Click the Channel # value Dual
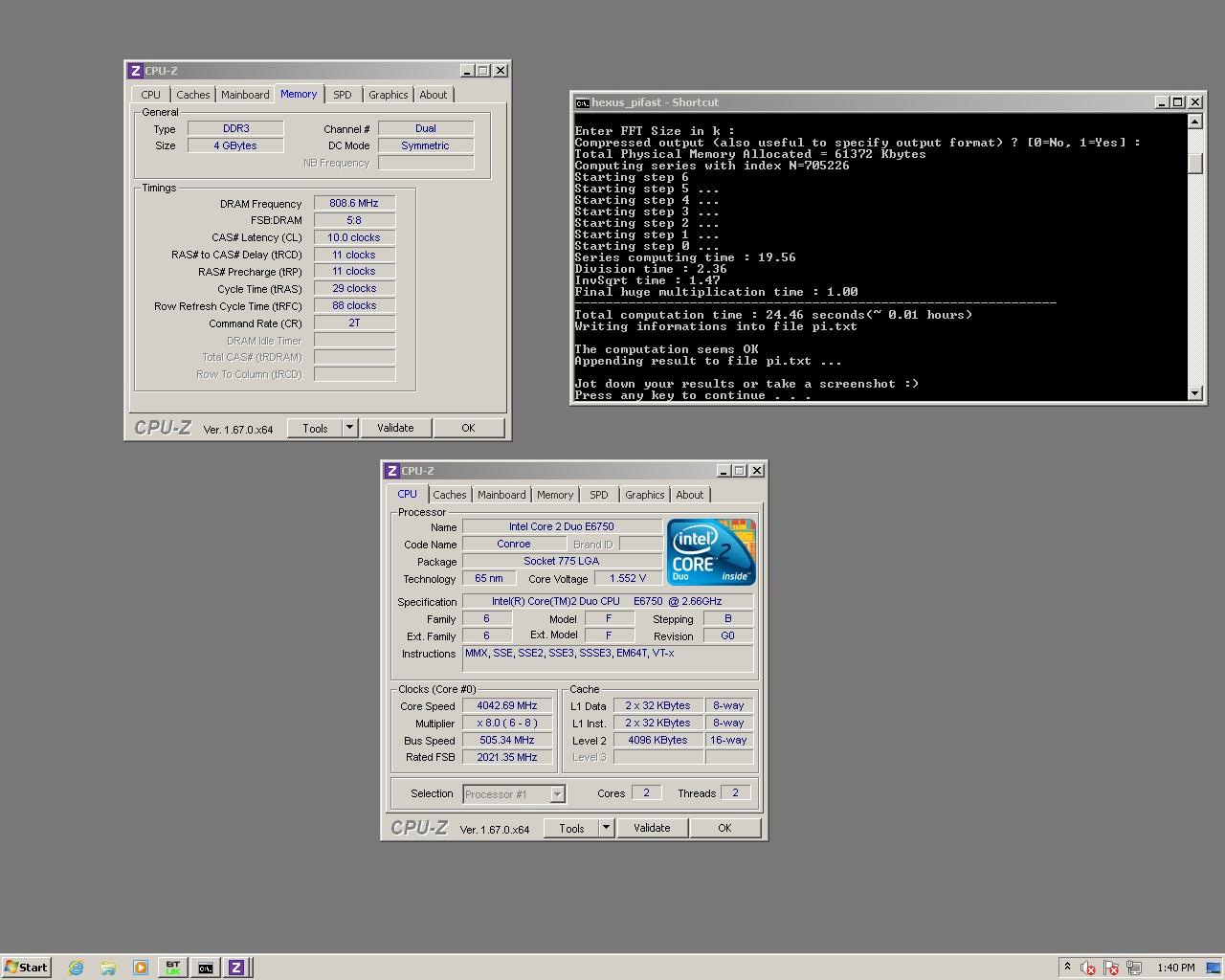 click(426, 128)
